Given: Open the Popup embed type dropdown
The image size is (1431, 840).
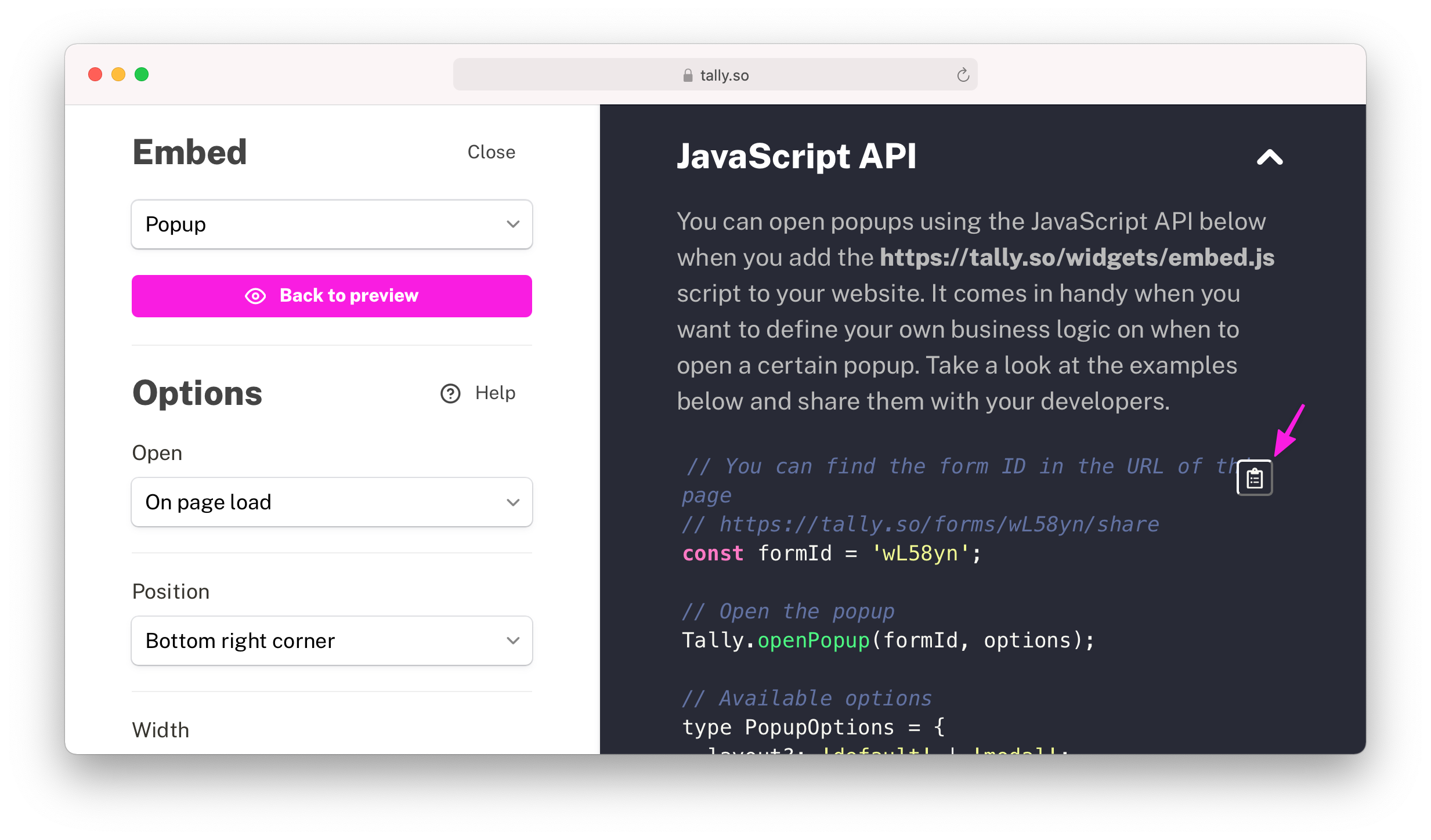Looking at the screenshot, I should [332, 225].
